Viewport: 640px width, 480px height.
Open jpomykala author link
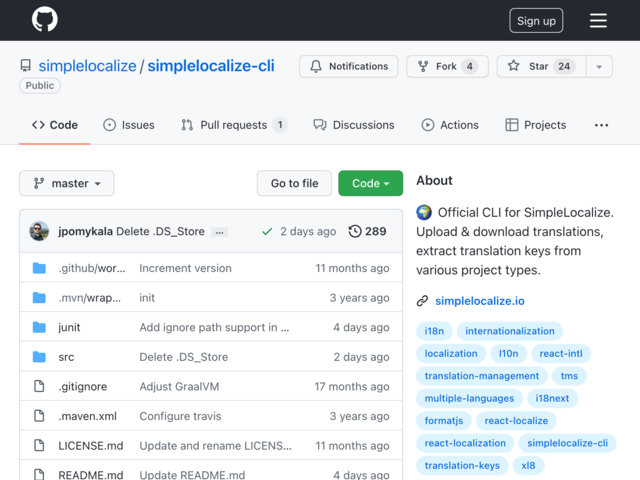(x=85, y=231)
